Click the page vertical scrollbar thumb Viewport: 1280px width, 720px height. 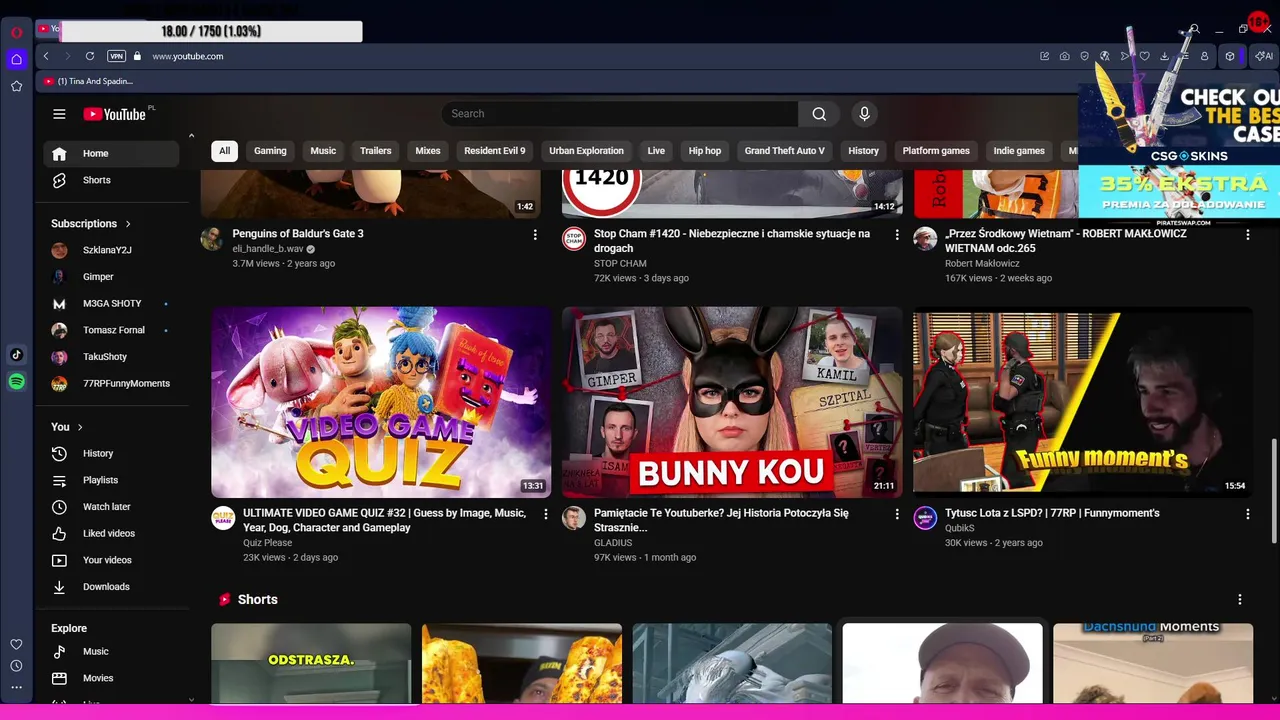[x=1274, y=490]
